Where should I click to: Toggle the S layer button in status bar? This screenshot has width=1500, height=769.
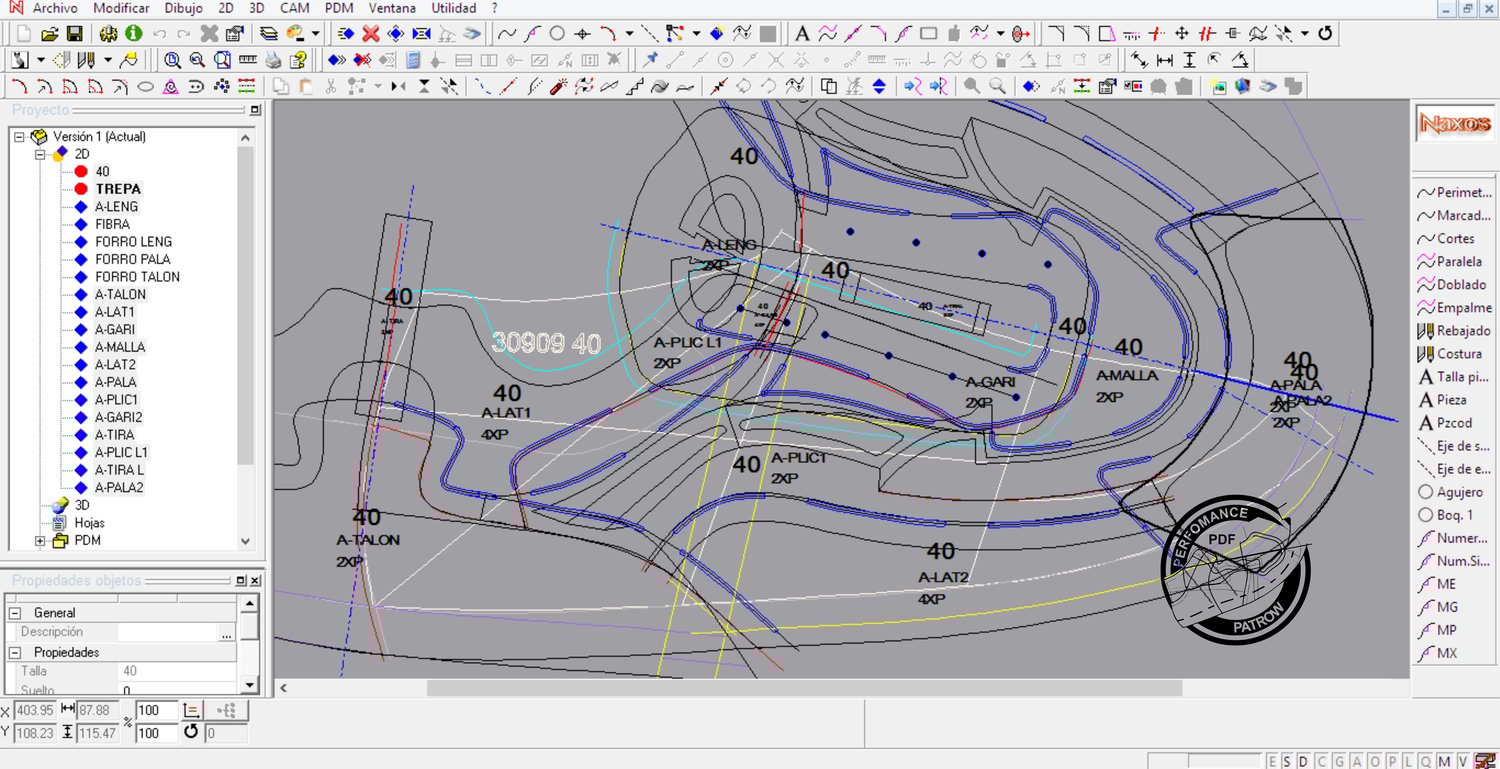(1287, 761)
